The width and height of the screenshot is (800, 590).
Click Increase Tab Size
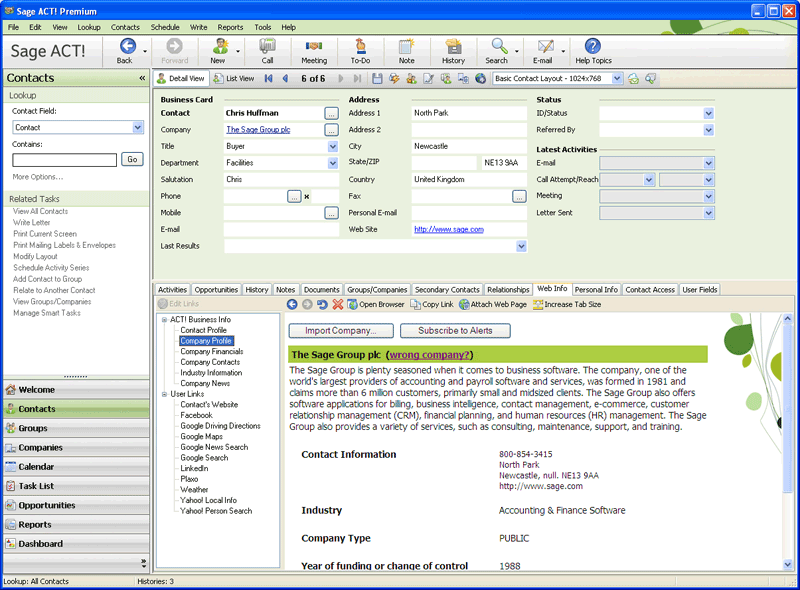click(567, 304)
